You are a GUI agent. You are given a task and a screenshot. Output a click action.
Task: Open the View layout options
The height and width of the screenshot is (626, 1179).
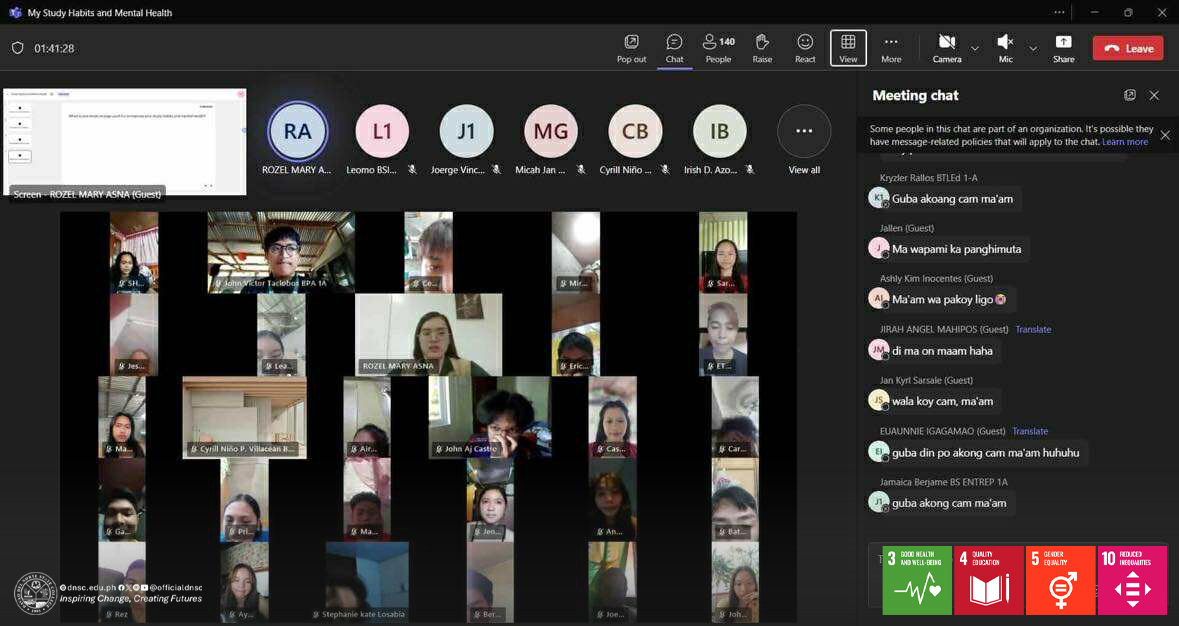[x=848, y=47]
